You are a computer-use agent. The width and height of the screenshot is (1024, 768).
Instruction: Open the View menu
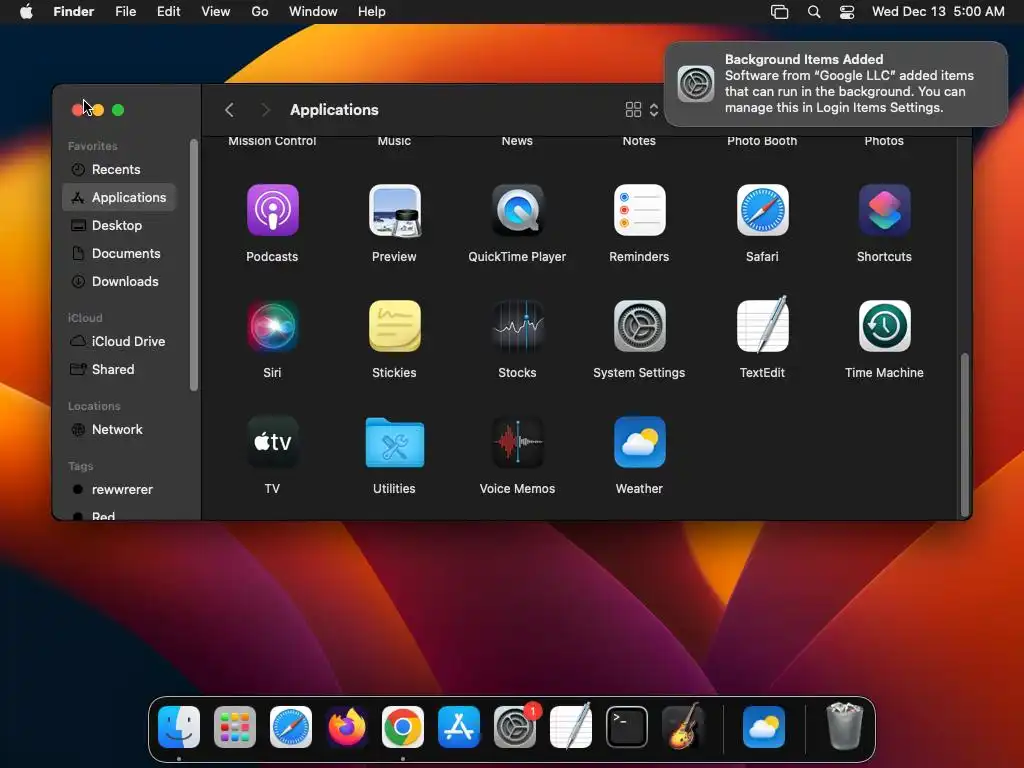coord(216,12)
